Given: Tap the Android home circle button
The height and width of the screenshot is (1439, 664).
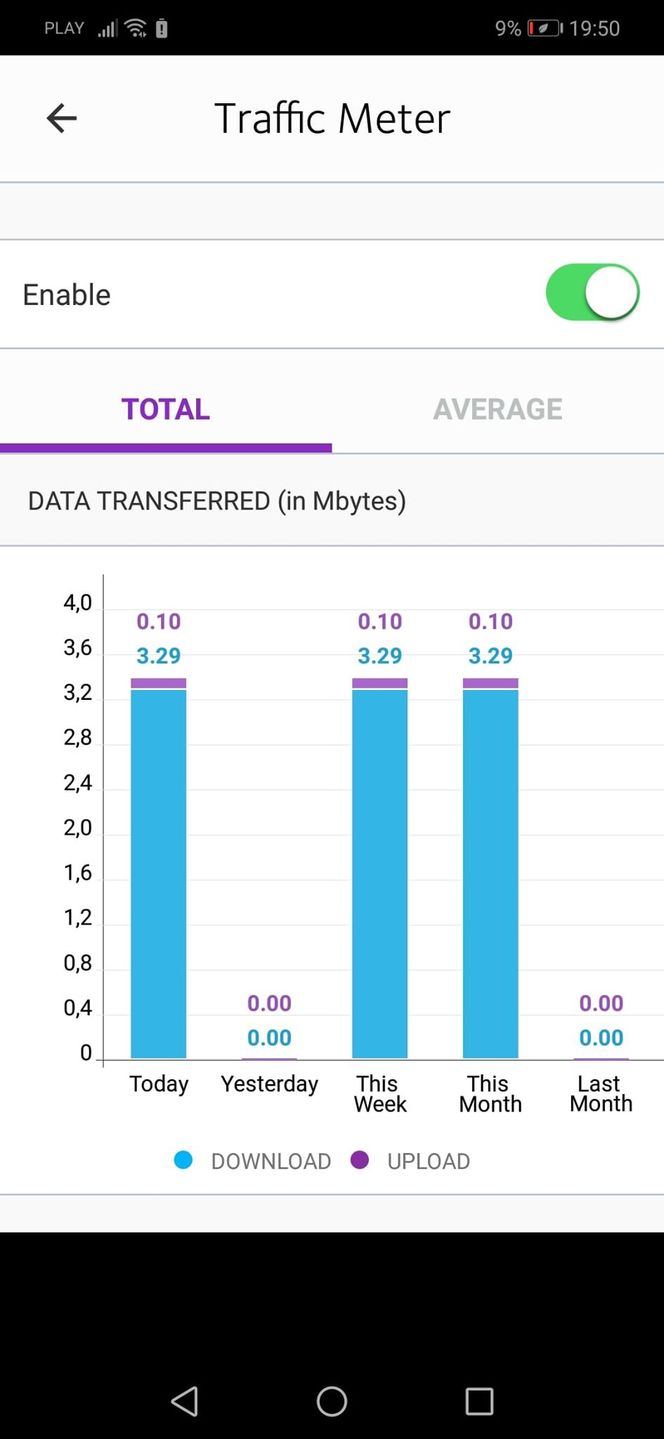Looking at the screenshot, I should pyautogui.click(x=332, y=1401).
